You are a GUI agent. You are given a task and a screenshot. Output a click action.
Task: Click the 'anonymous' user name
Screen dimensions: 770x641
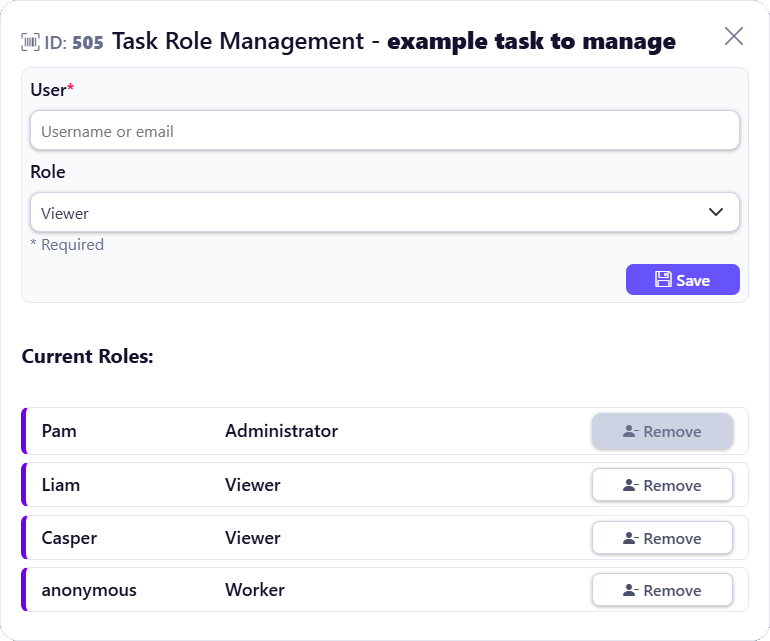(89, 590)
